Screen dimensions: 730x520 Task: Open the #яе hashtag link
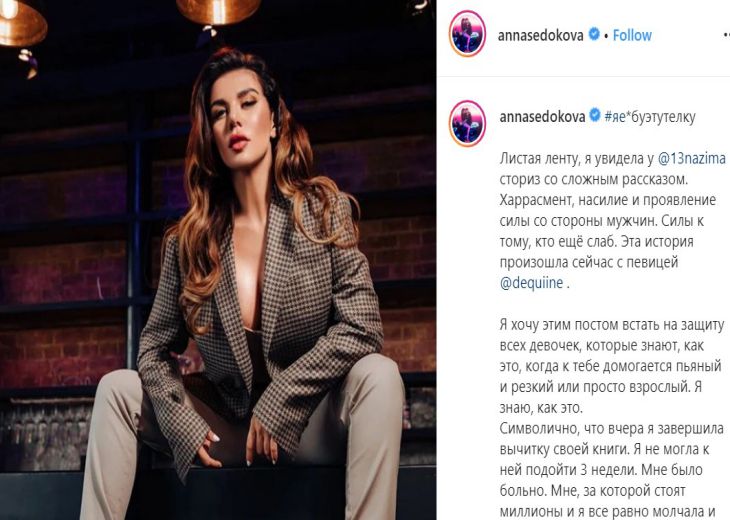(614, 116)
